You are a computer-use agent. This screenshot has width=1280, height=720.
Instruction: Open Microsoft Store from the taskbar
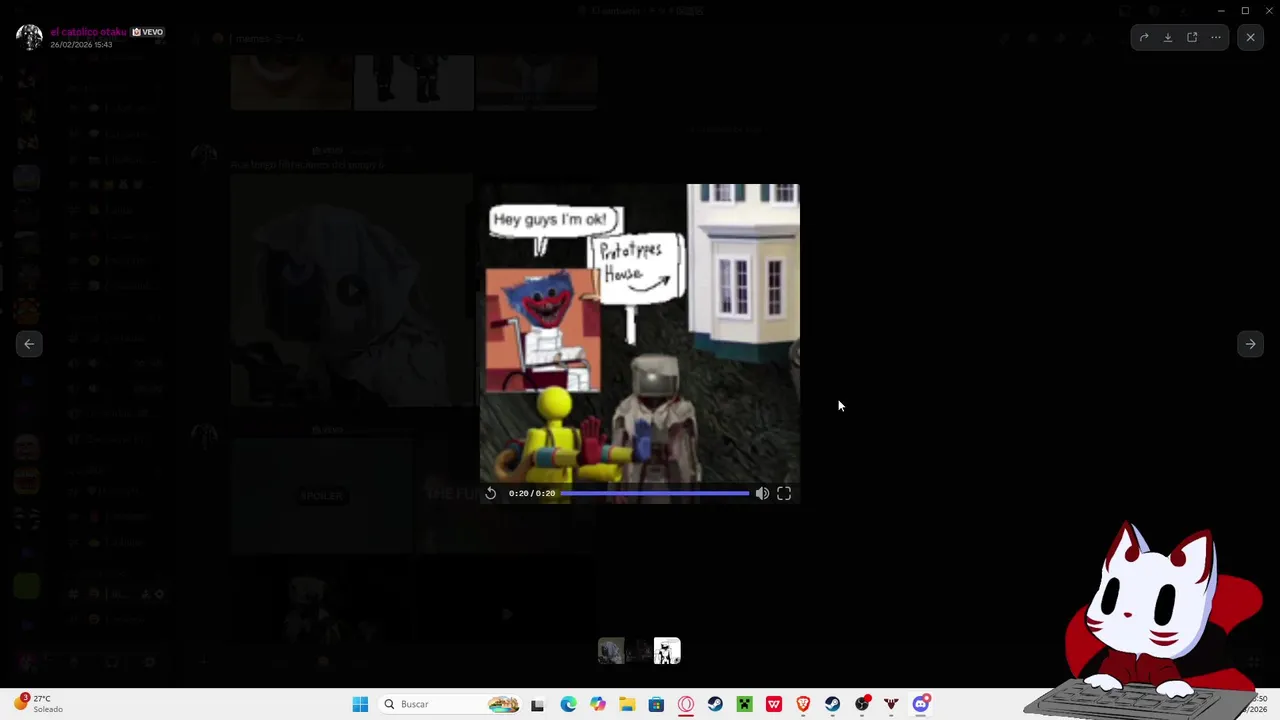click(656, 704)
